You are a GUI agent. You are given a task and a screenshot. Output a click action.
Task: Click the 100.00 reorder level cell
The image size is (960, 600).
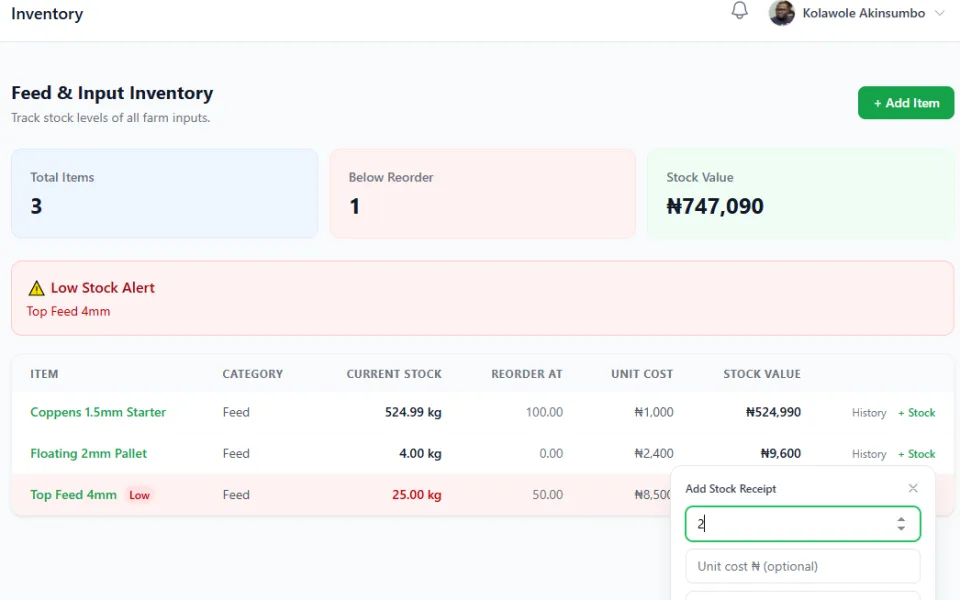tap(544, 412)
